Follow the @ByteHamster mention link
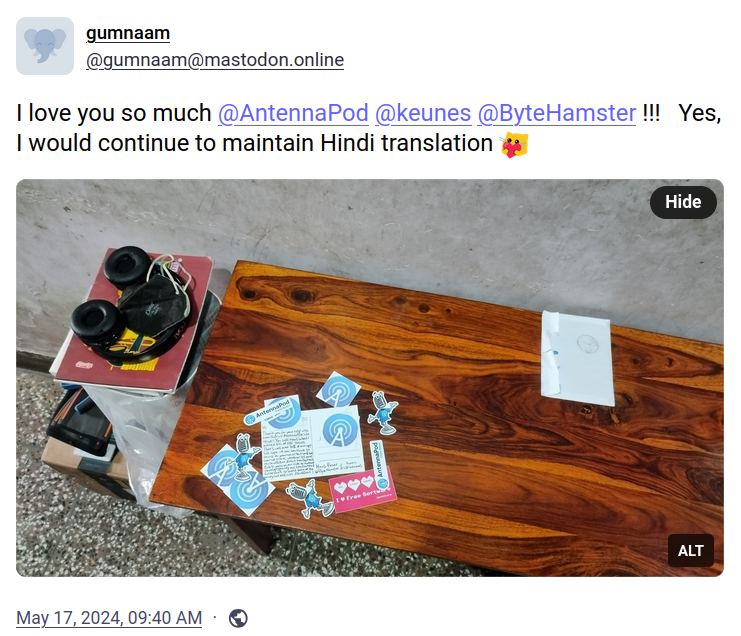The width and height of the screenshot is (741, 636). point(557,113)
